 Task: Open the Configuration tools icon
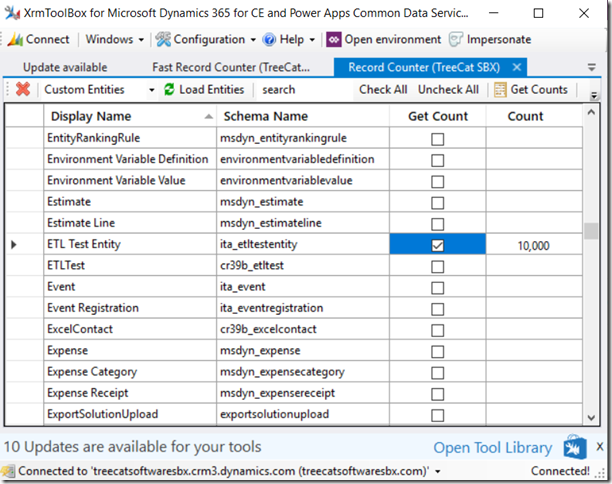click(x=163, y=39)
